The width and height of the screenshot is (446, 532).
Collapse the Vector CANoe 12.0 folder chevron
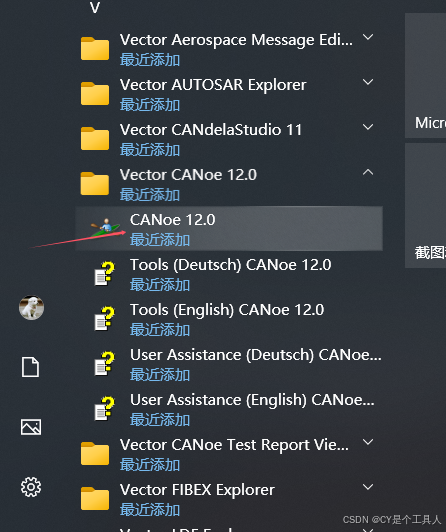point(368,172)
